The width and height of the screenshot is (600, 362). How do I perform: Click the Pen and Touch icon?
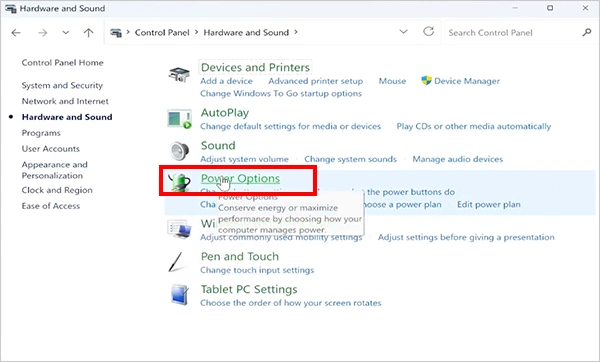click(x=176, y=262)
